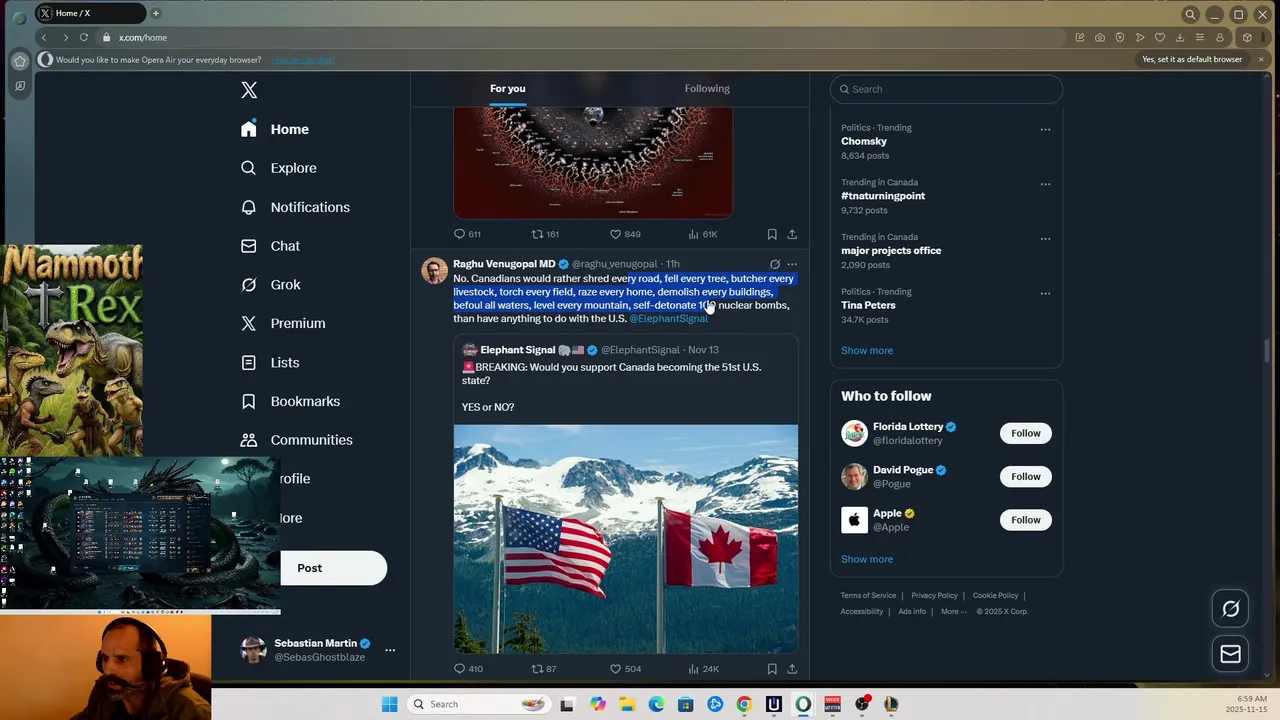Open more options for Tina Peters trend
Image resolution: width=1280 pixels, height=720 pixels.
click(1045, 293)
